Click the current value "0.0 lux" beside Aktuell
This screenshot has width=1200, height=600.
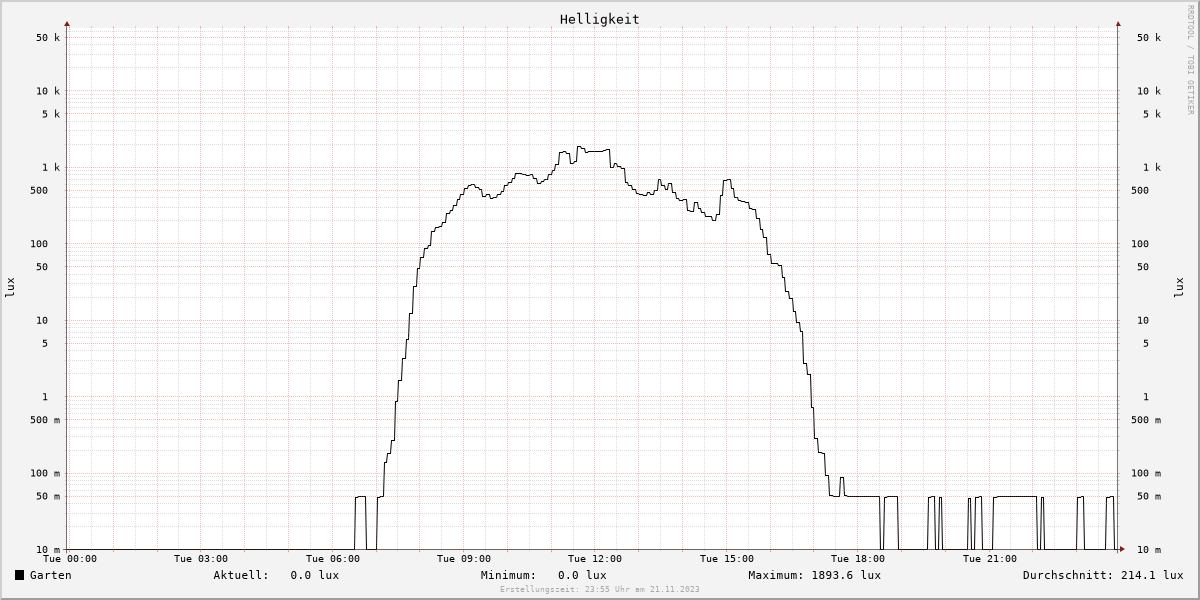pos(315,575)
